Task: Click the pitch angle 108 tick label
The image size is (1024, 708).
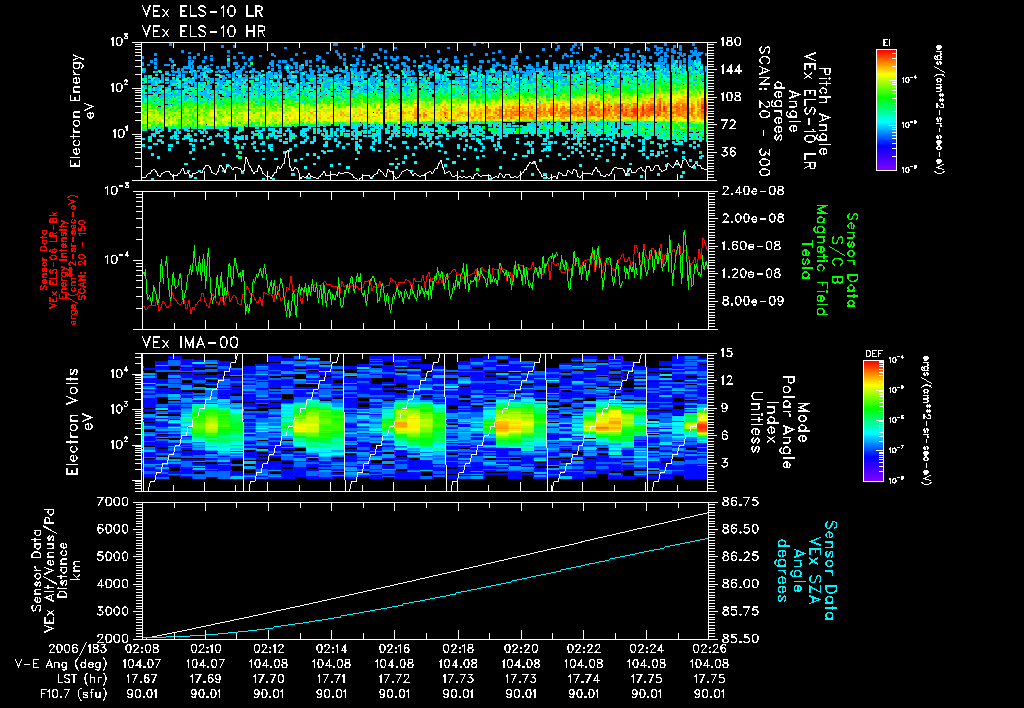Action: click(x=731, y=97)
